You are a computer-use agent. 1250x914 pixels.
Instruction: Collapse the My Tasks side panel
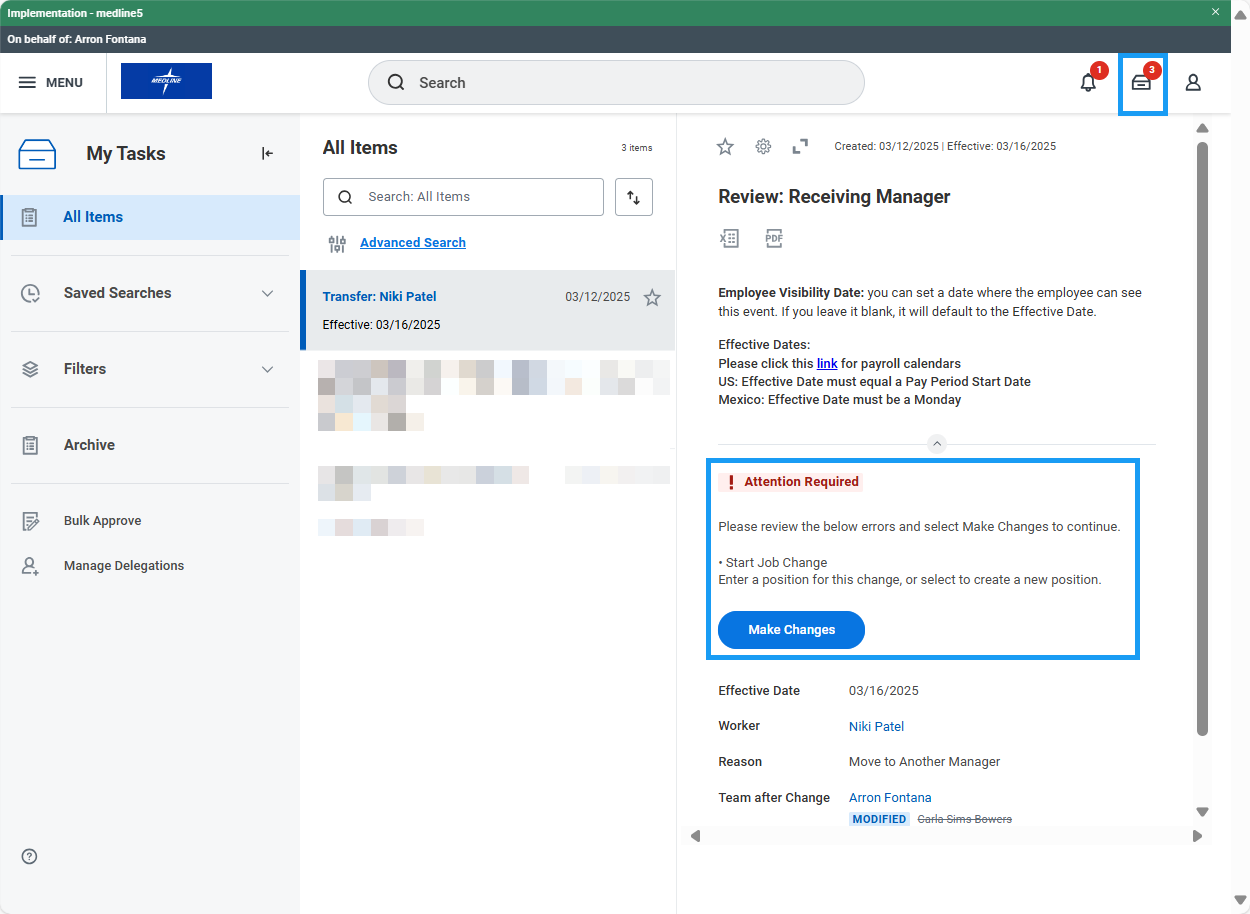coord(267,153)
